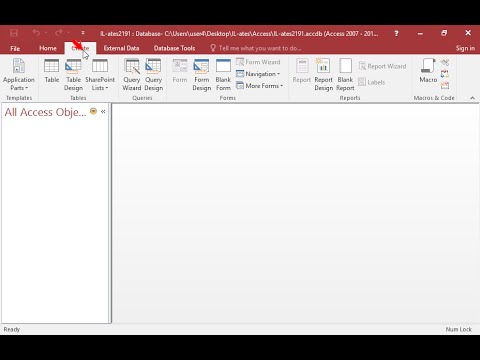The height and width of the screenshot is (360, 480).
Task: Click the Tell me what you want box
Action: (256, 48)
